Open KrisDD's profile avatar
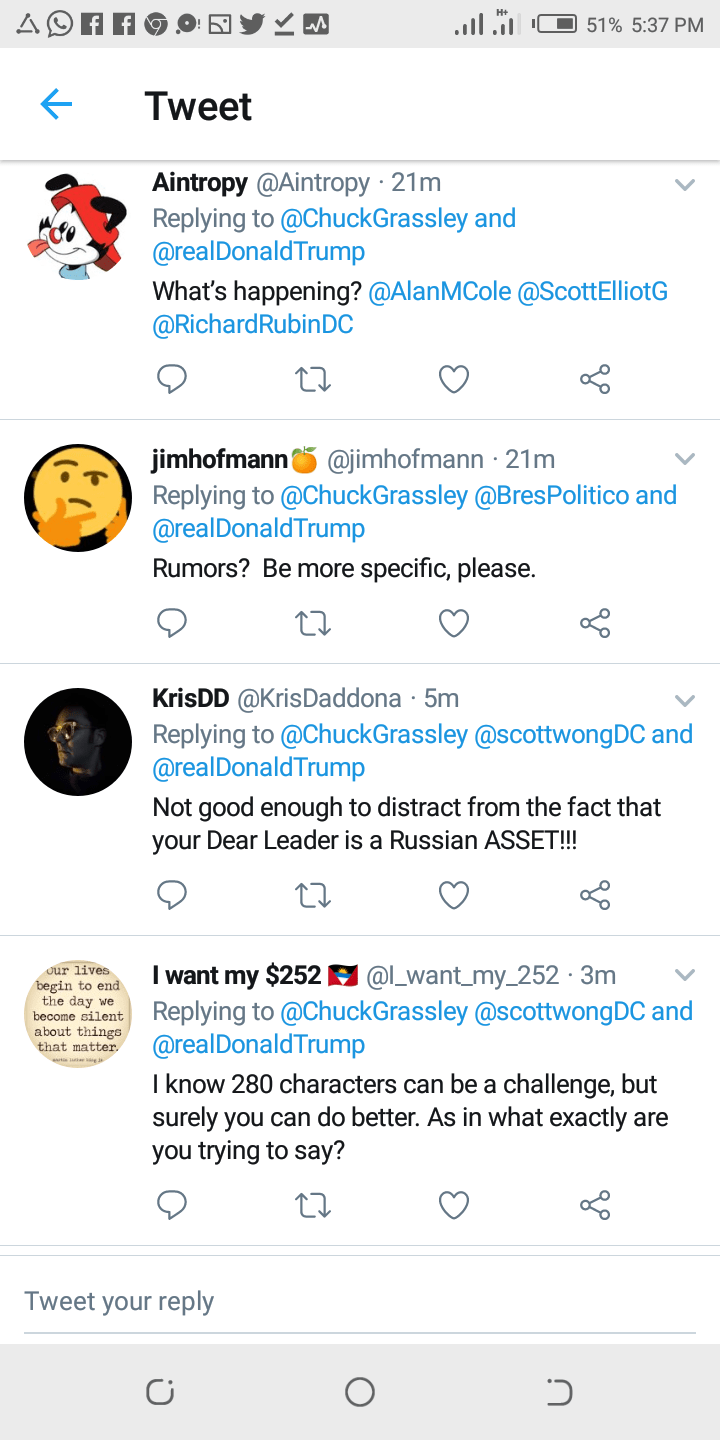Screen dimensions: 720x1440 click(x=78, y=742)
